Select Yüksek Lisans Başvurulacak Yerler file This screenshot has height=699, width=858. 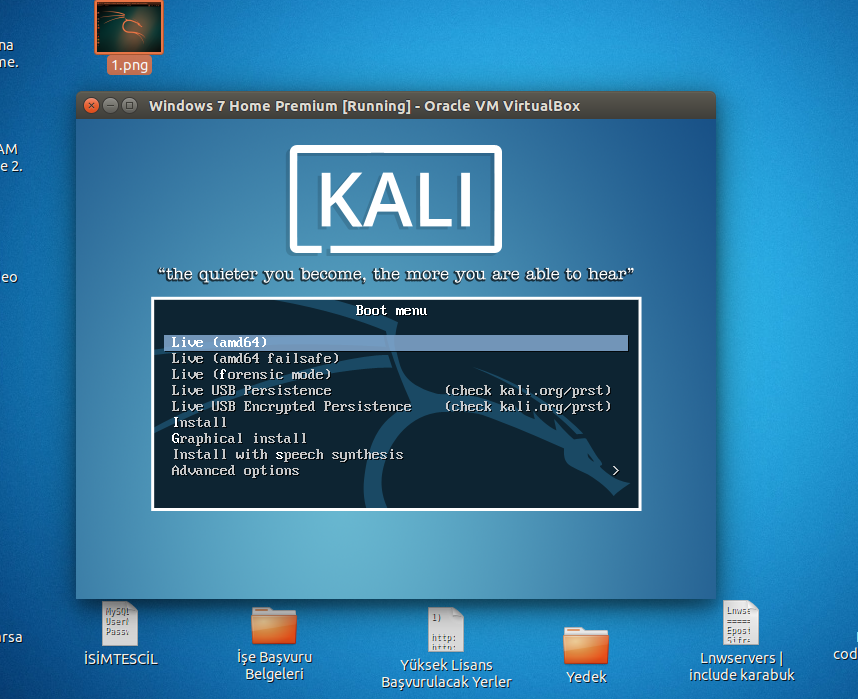click(x=446, y=628)
